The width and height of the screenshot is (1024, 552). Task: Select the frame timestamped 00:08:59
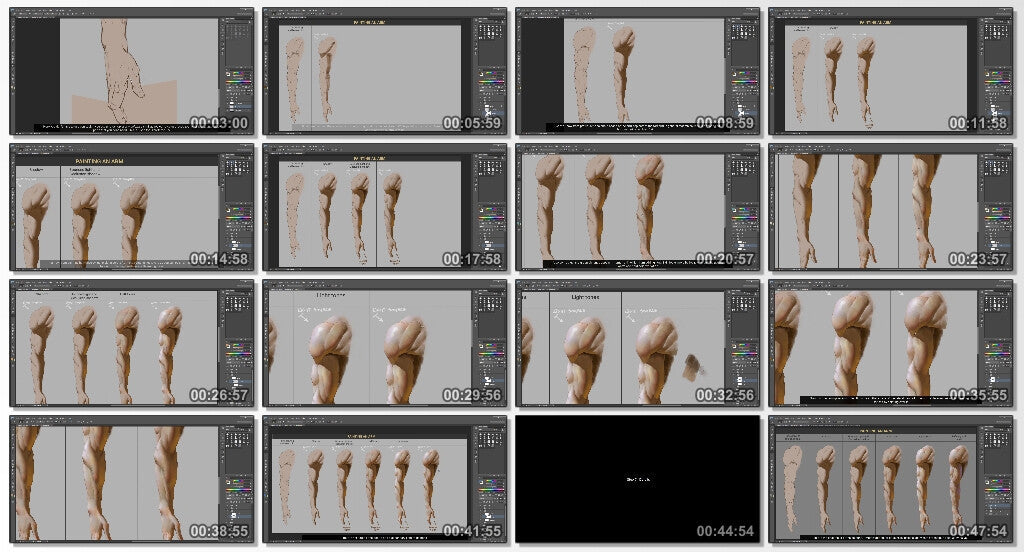[637, 71]
